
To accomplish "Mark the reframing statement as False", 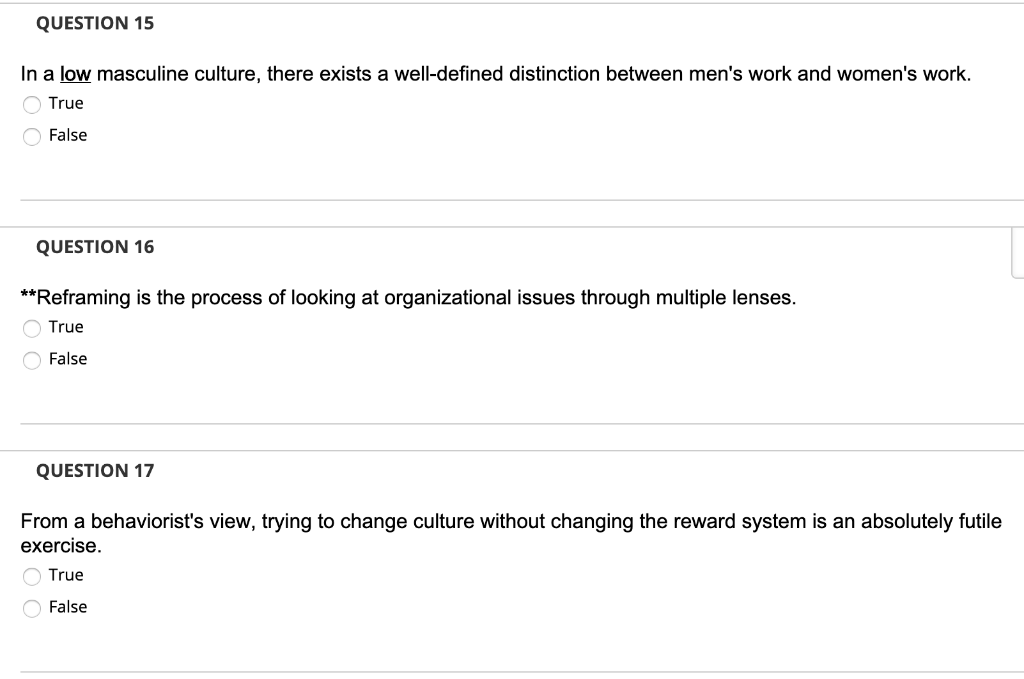I will tap(32, 359).
